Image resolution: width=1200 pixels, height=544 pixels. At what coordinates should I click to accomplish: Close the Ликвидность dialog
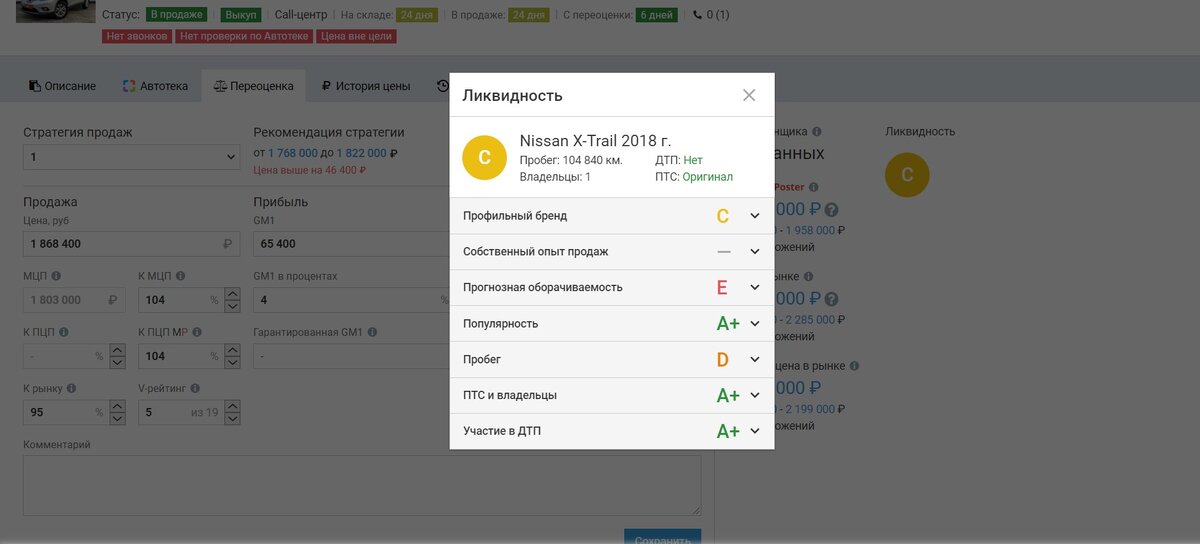pyautogui.click(x=749, y=95)
